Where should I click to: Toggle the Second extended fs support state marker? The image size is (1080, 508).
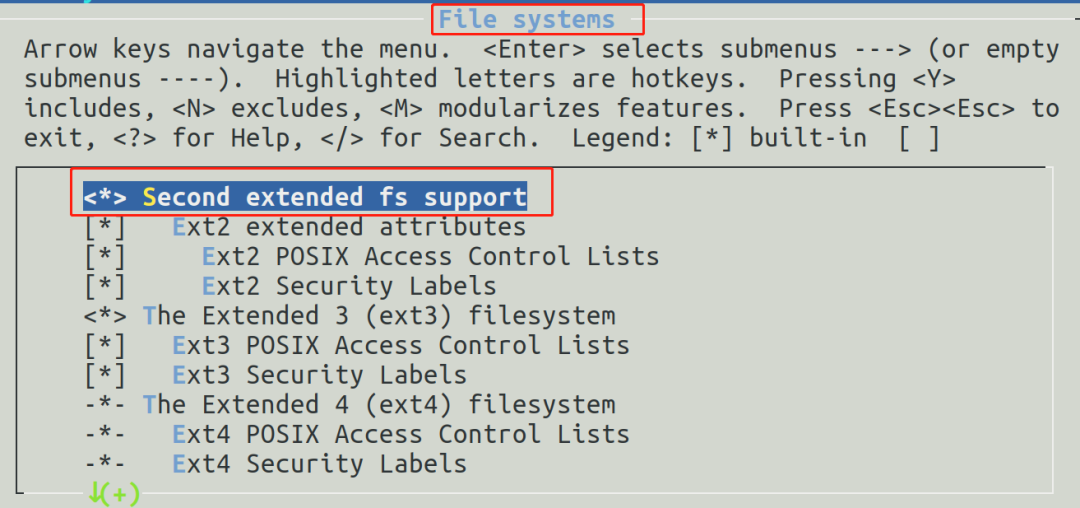click(105, 197)
